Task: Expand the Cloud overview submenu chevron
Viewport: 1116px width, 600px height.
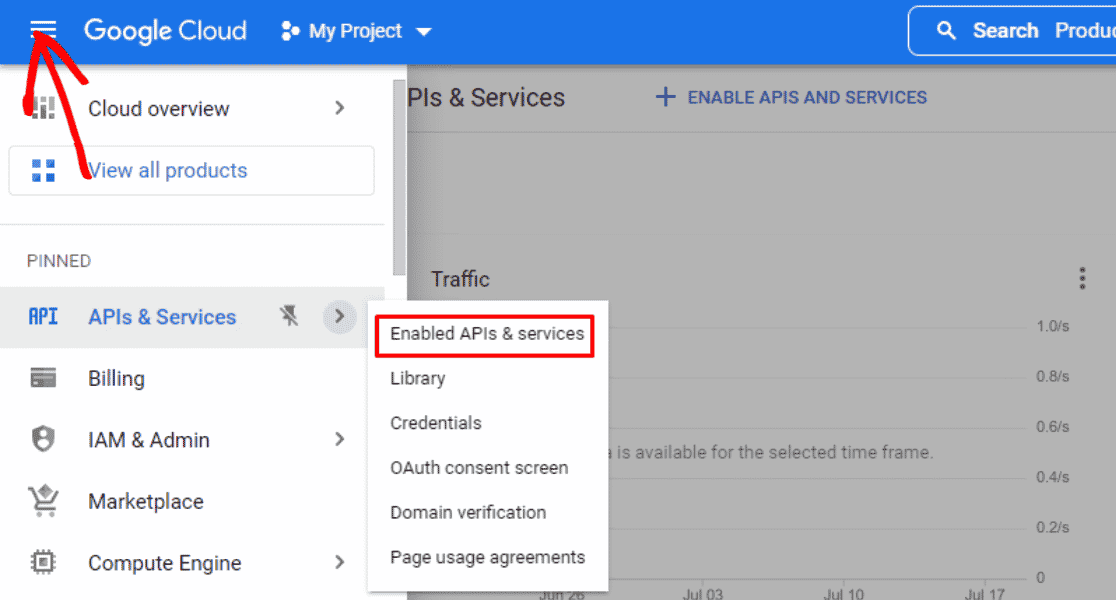Action: tap(339, 108)
